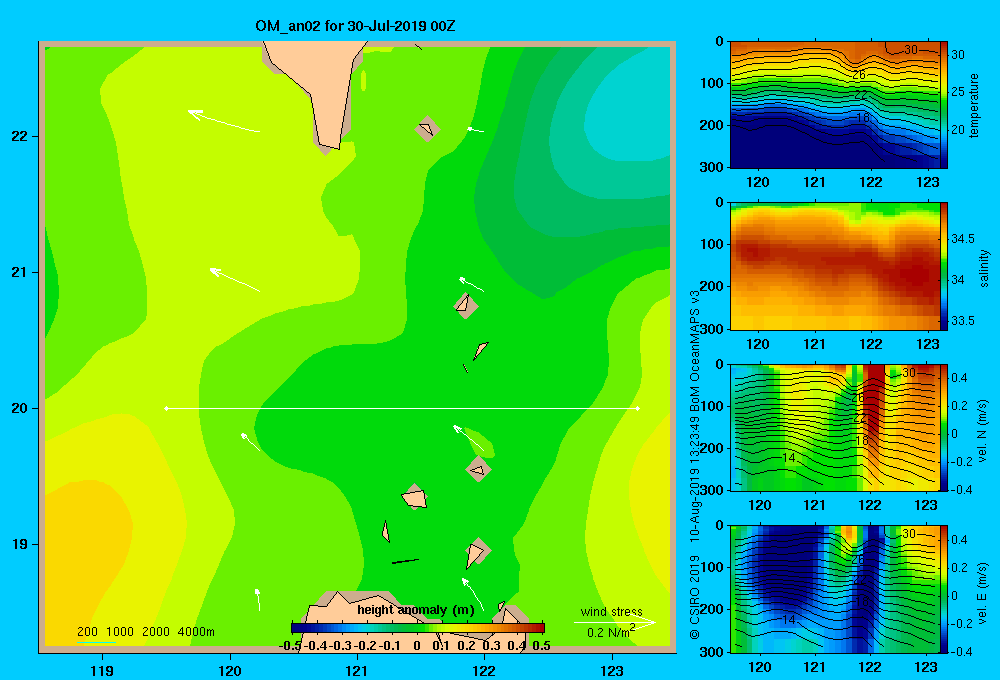Click the salinity color scale bar

click(x=944, y=266)
